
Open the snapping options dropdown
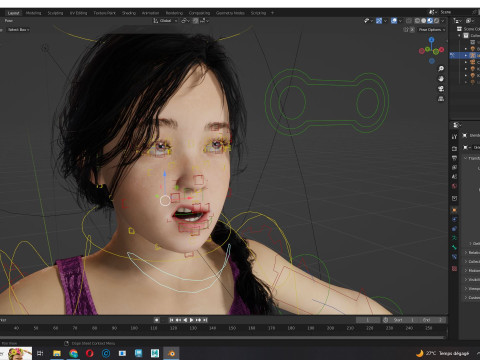(x=204, y=21)
